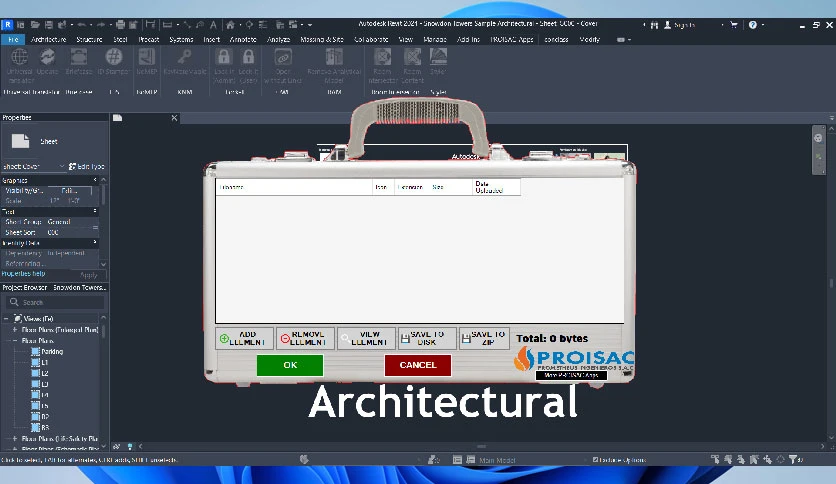The height and width of the screenshot is (484, 836).
Task: Click the green OK button
Action: click(x=290, y=365)
